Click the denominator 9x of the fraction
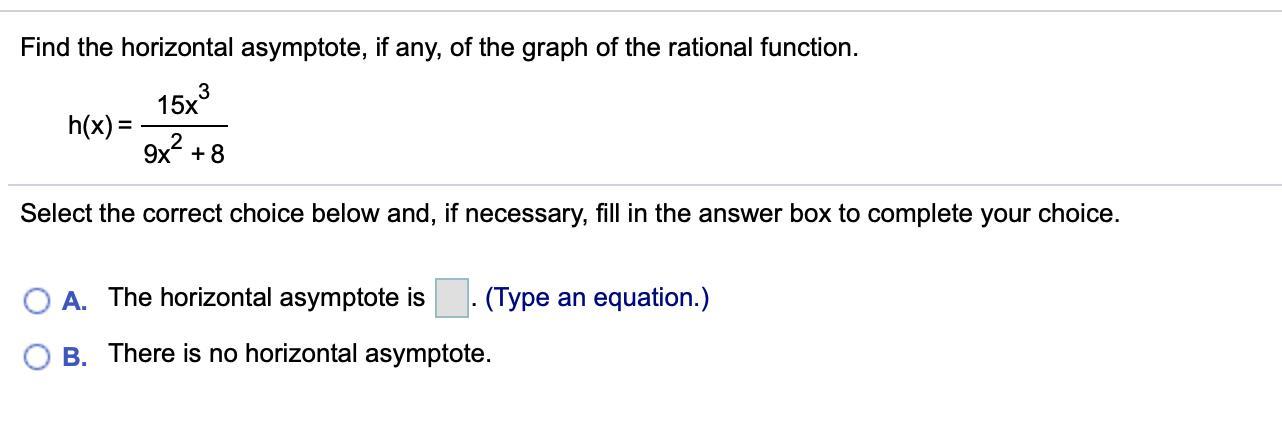 click(157, 154)
